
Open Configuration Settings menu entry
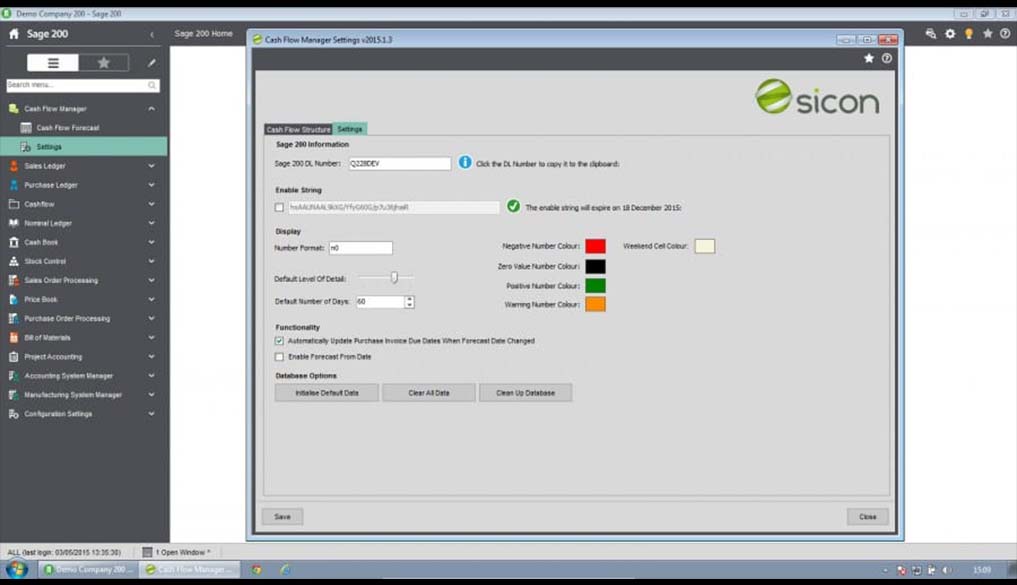coord(58,414)
